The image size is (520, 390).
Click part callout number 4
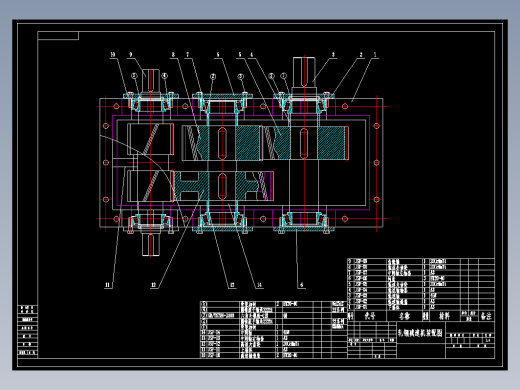(x=251, y=55)
